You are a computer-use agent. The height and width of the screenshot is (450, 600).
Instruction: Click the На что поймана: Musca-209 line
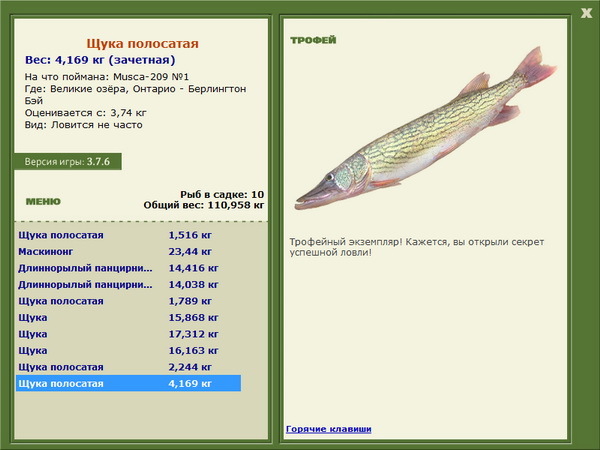pyautogui.click(x=107, y=77)
